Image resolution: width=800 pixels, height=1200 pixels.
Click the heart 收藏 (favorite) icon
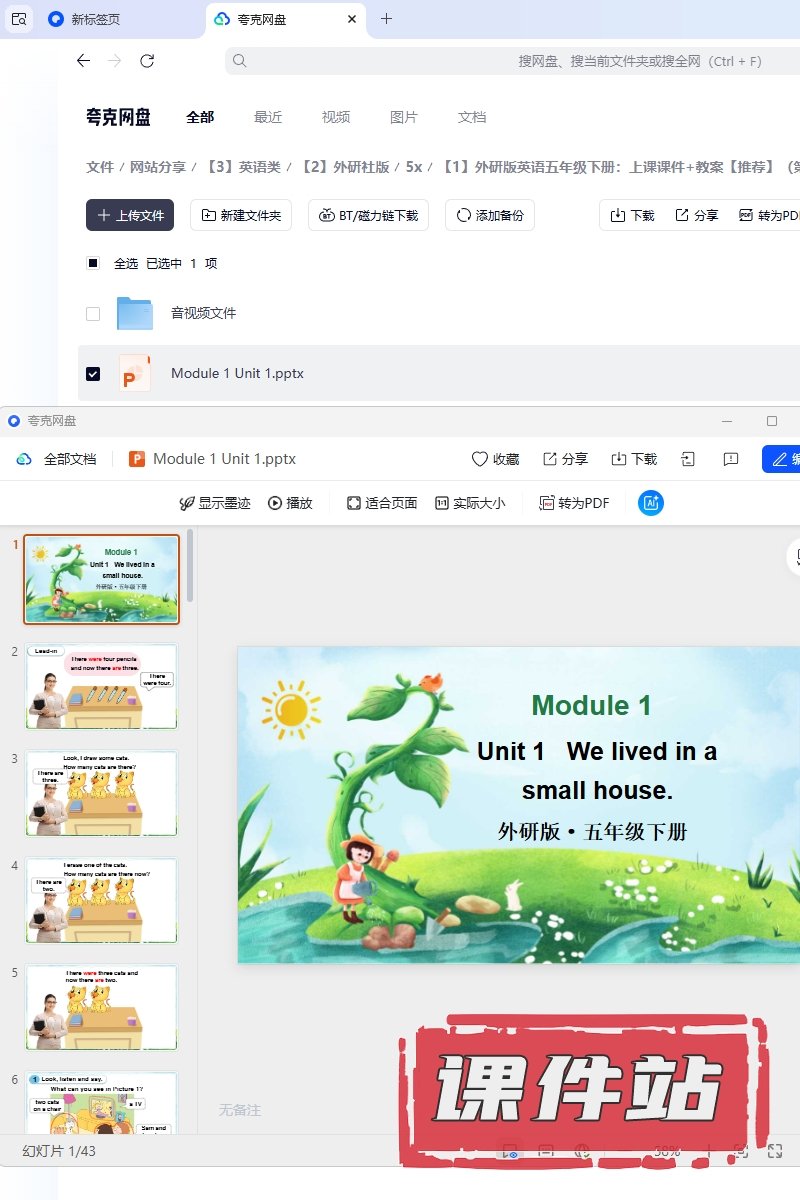tap(496, 459)
